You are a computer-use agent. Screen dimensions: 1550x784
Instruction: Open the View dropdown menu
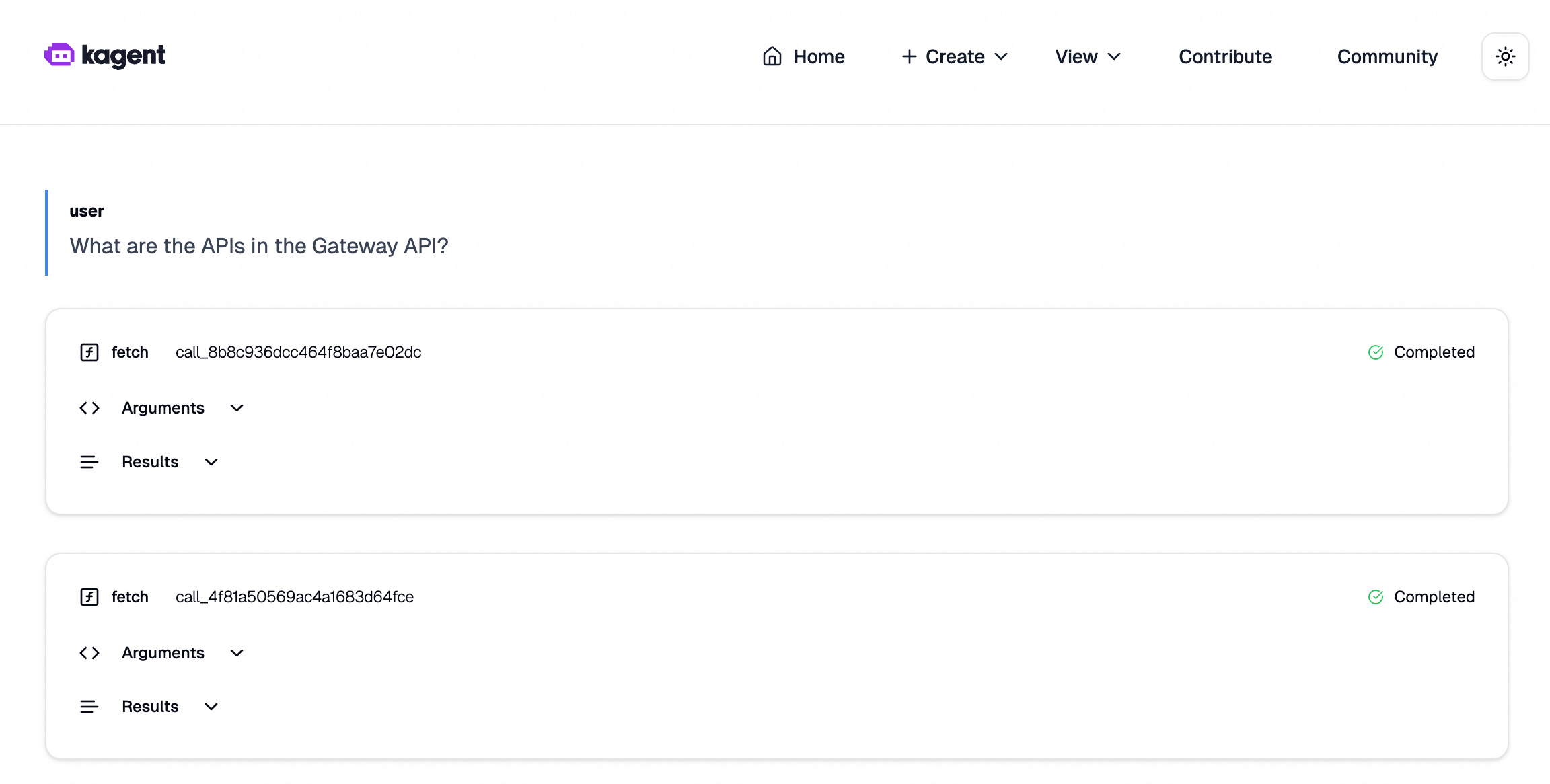point(1087,56)
